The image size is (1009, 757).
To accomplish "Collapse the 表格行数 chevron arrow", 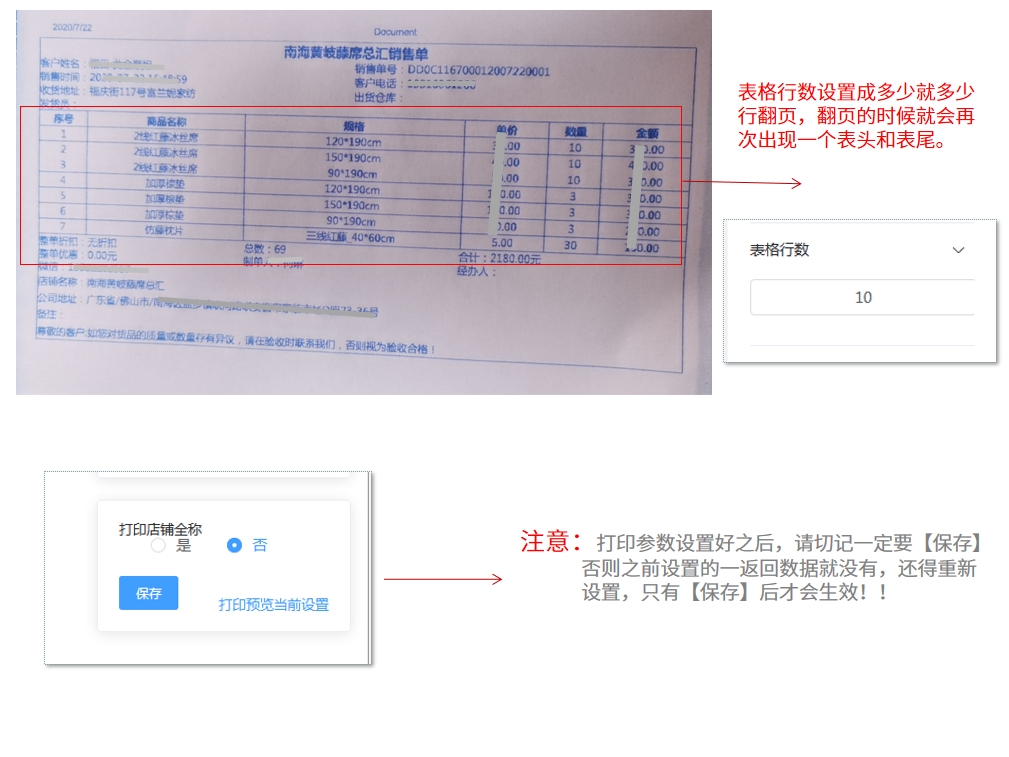I will click(x=958, y=250).
